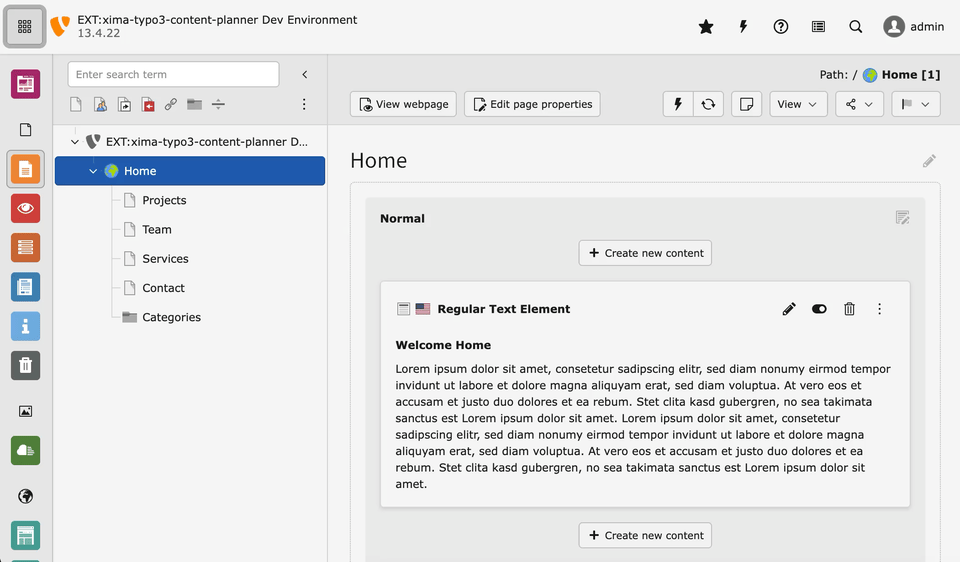Select Contact page in tree
This screenshot has height=562, width=960.
tap(163, 288)
